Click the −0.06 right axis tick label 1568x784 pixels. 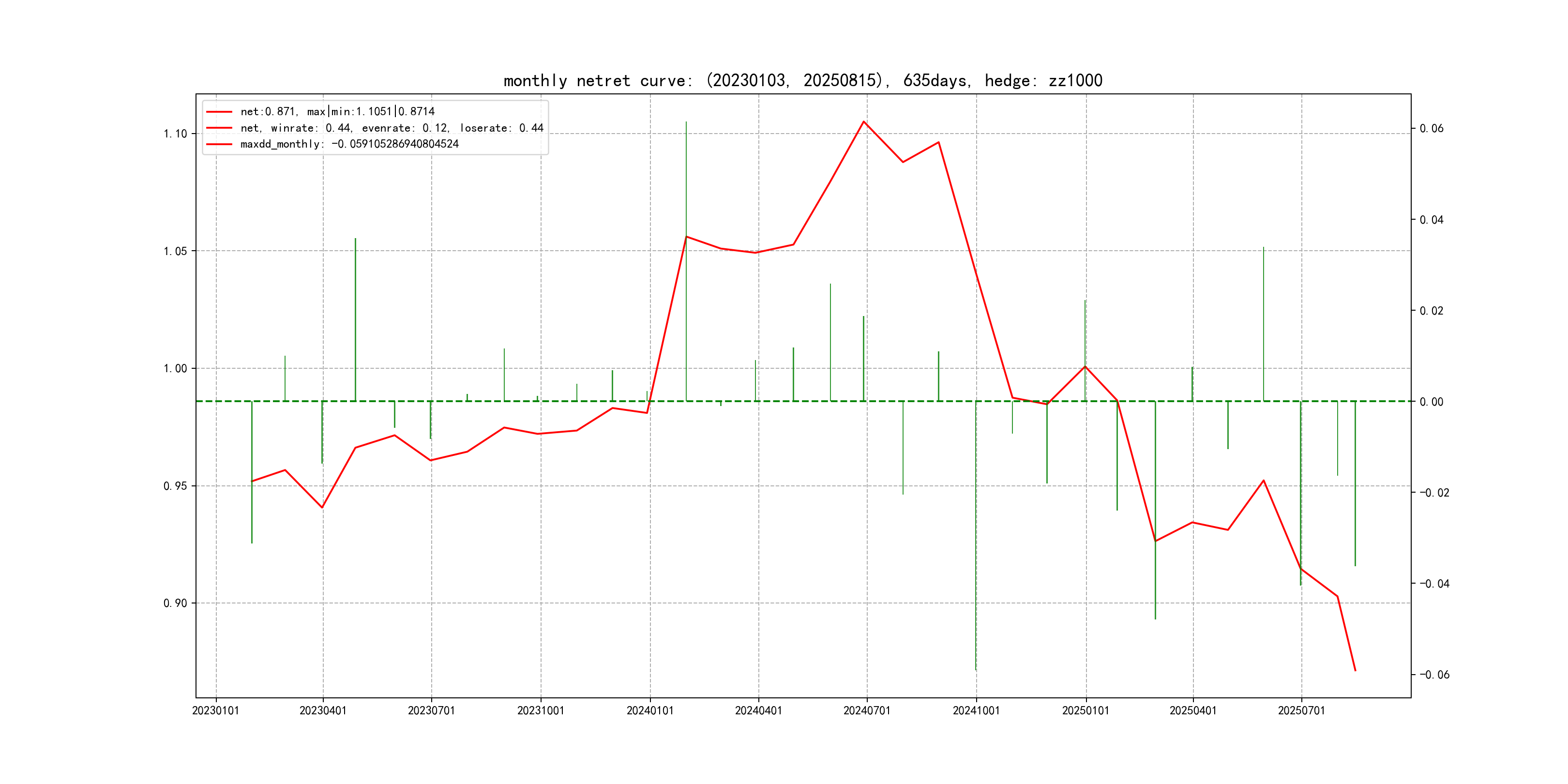[x=1434, y=675]
